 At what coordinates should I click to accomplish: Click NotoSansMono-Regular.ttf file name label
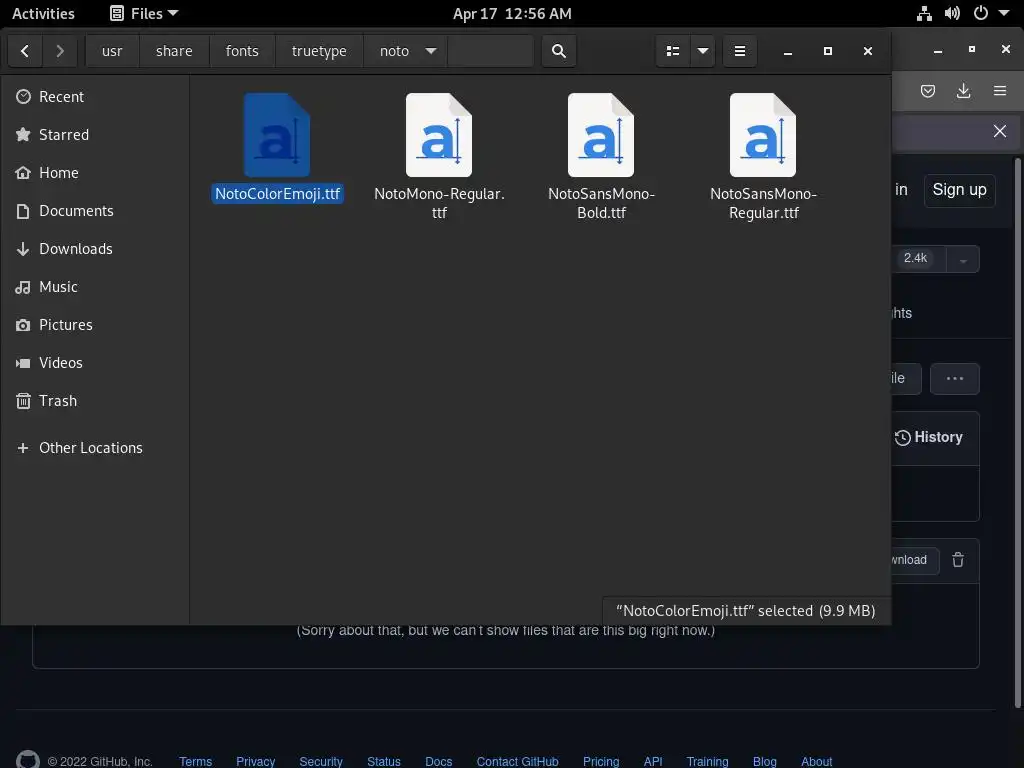[763, 203]
